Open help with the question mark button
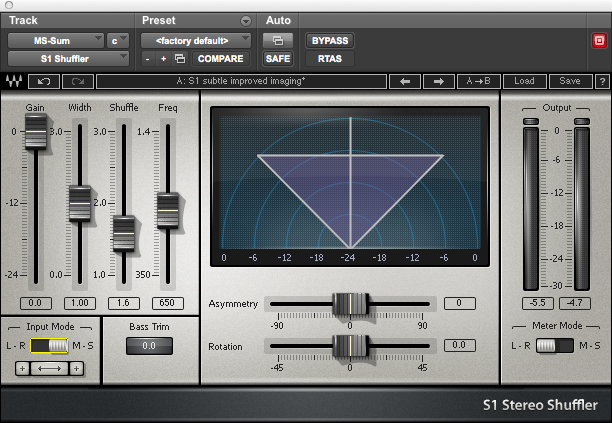This screenshot has width=612, height=423. [602, 82]
